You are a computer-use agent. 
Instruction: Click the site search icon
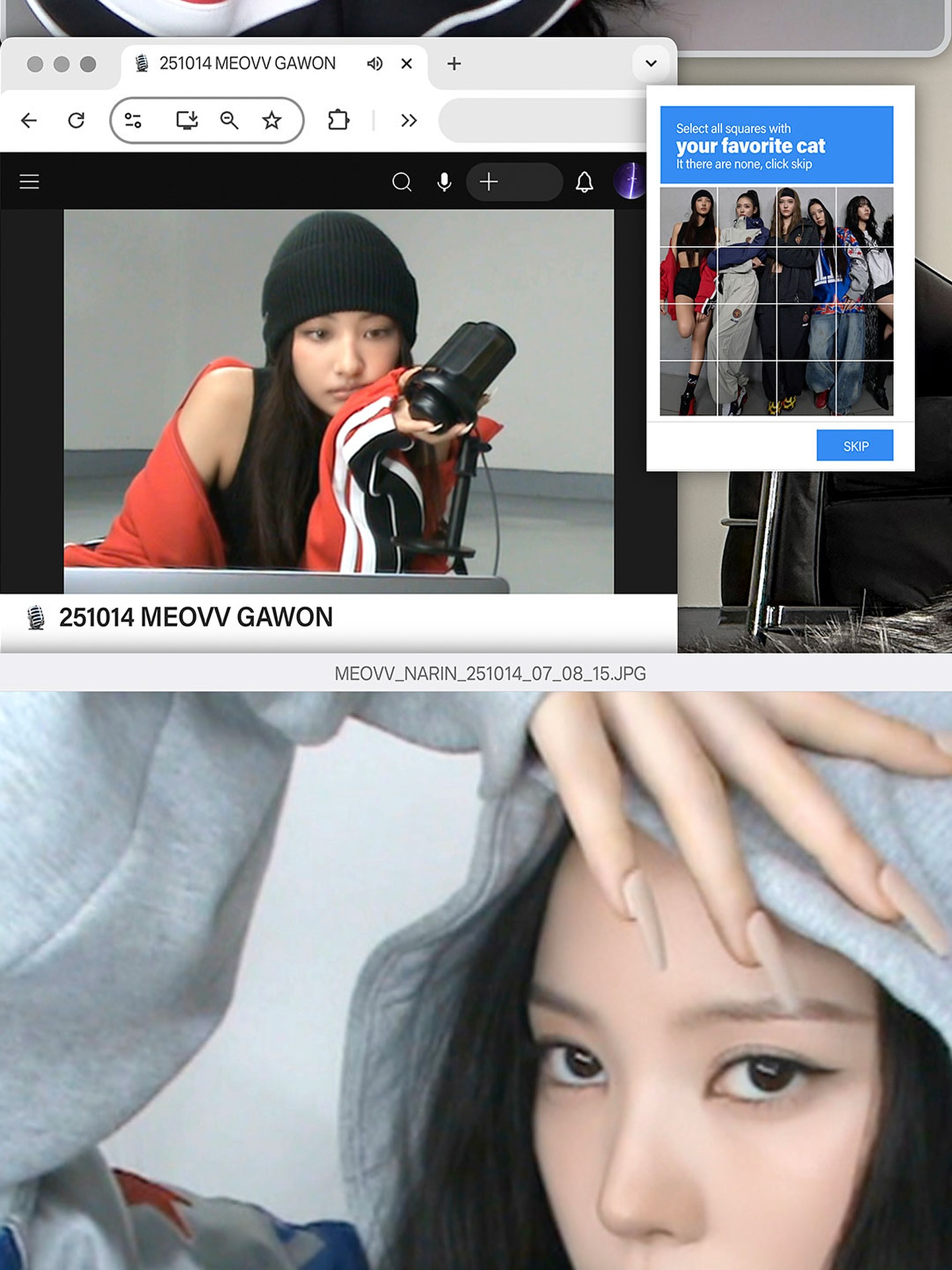point(402,182)
